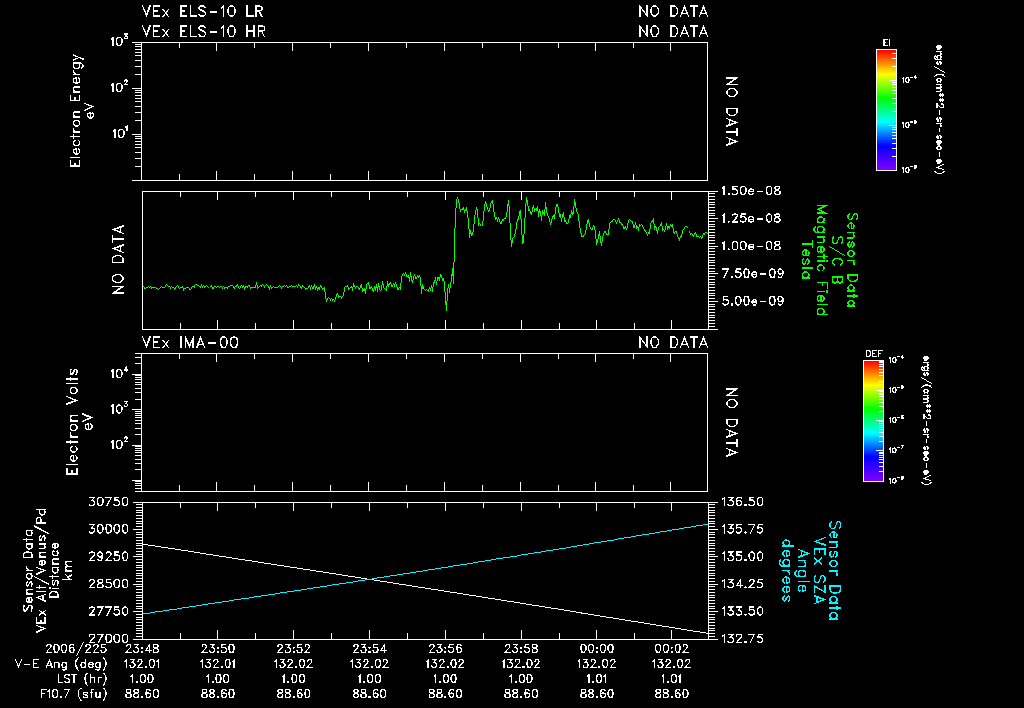Click the 29250 km distance tick
The image size is (1024, 708).
108,556
